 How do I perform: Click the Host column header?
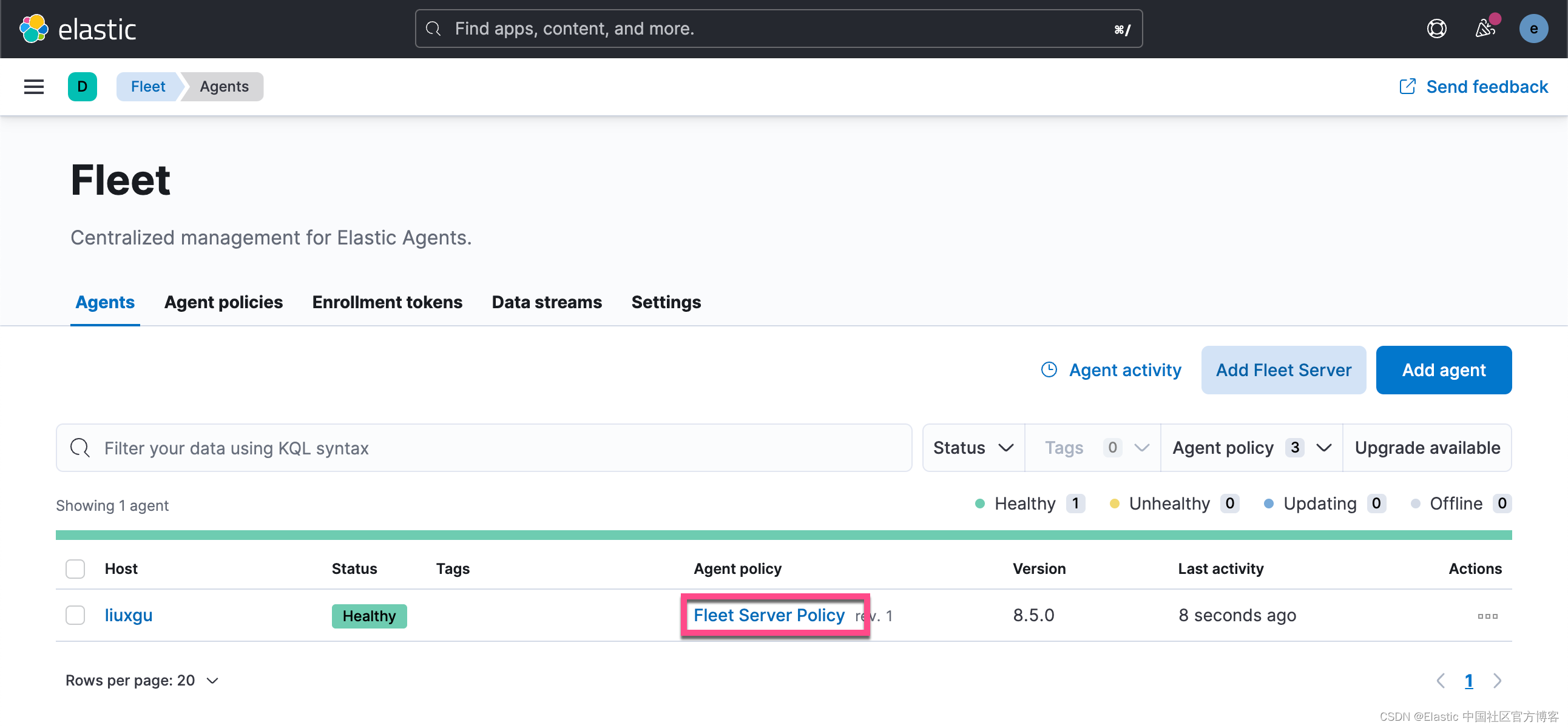(121, 568)
